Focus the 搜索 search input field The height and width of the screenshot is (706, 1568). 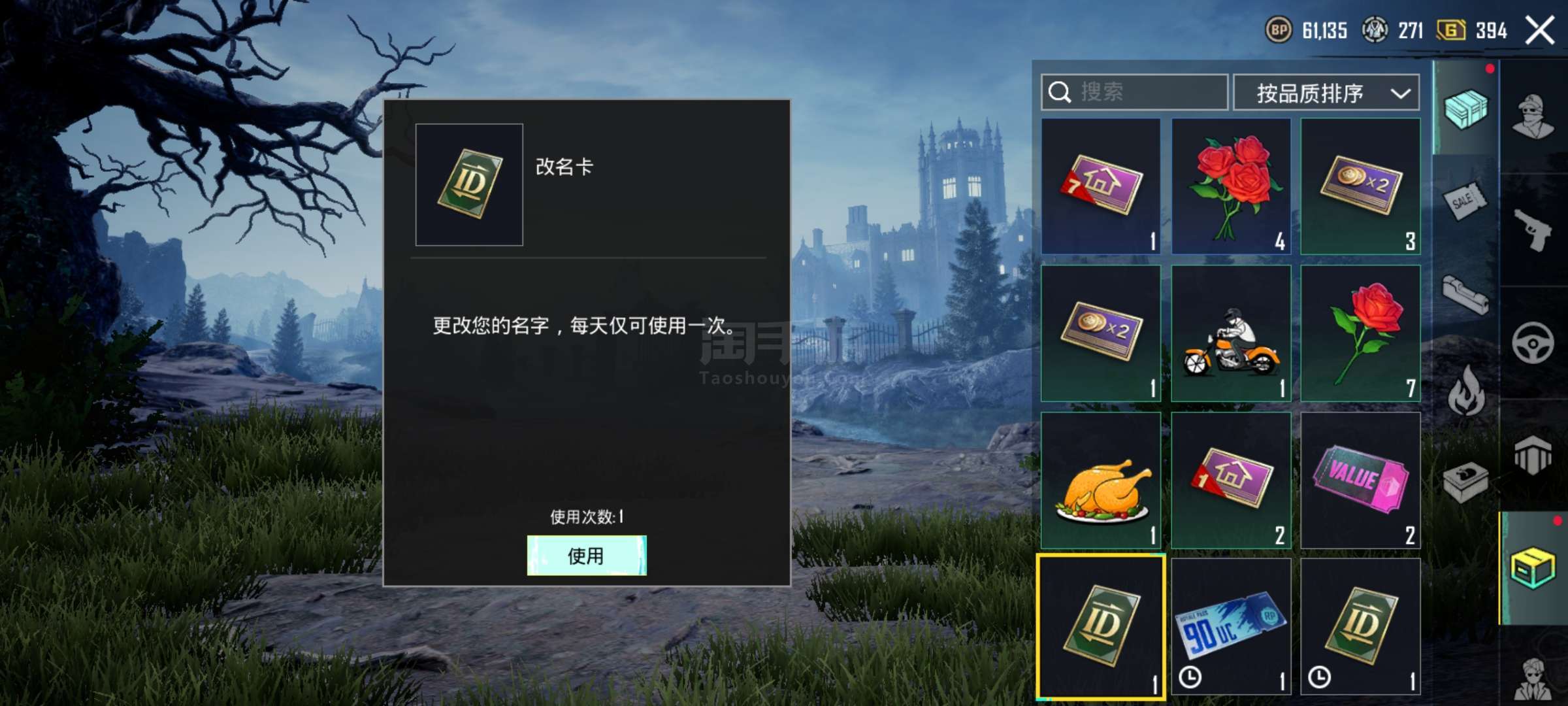coord(1134,92)
